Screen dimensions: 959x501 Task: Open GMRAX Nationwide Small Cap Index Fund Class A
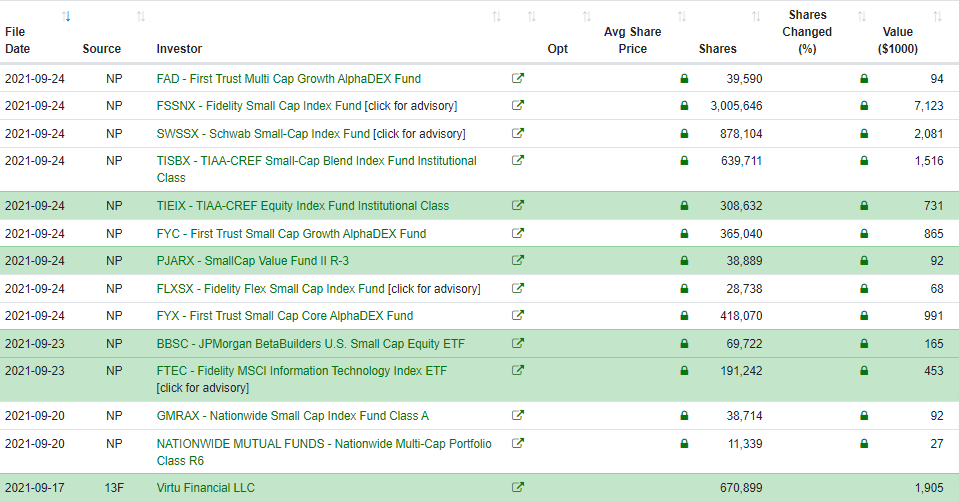click(x=293, y=415)
